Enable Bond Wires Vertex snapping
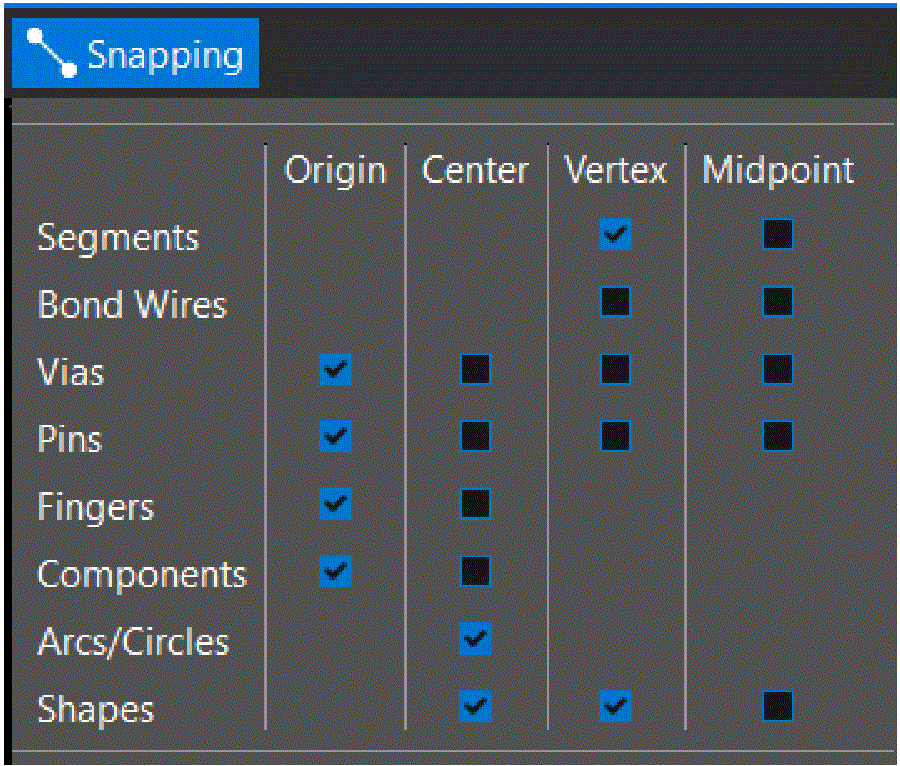This screenshot has height=766, width=900. pyautogui.click(x=616, y=302)
